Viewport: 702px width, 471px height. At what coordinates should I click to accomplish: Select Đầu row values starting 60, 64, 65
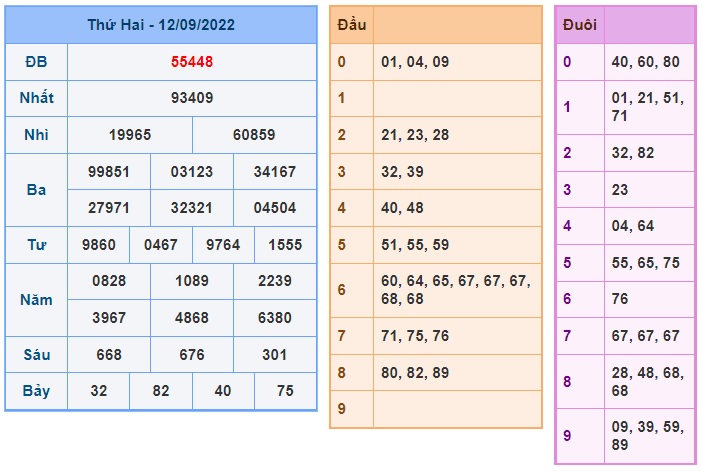click(456, 290)
